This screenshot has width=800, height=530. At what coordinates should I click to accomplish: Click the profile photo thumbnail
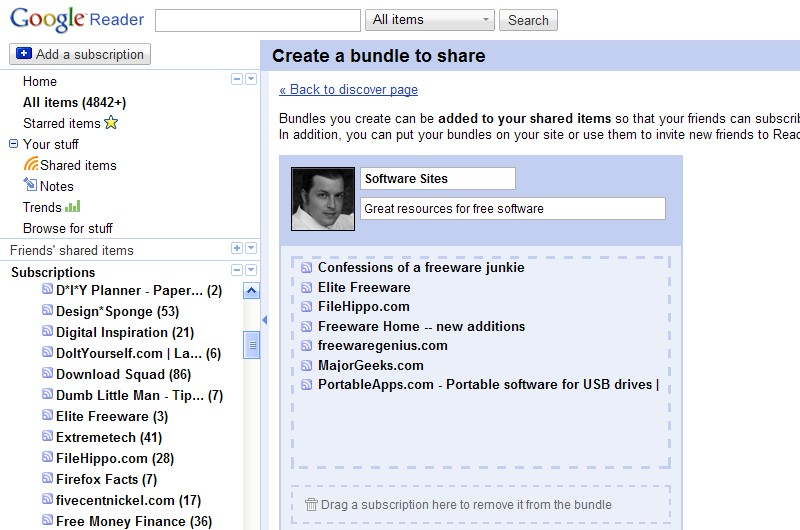pyautogui.click(x=323, y=199)
